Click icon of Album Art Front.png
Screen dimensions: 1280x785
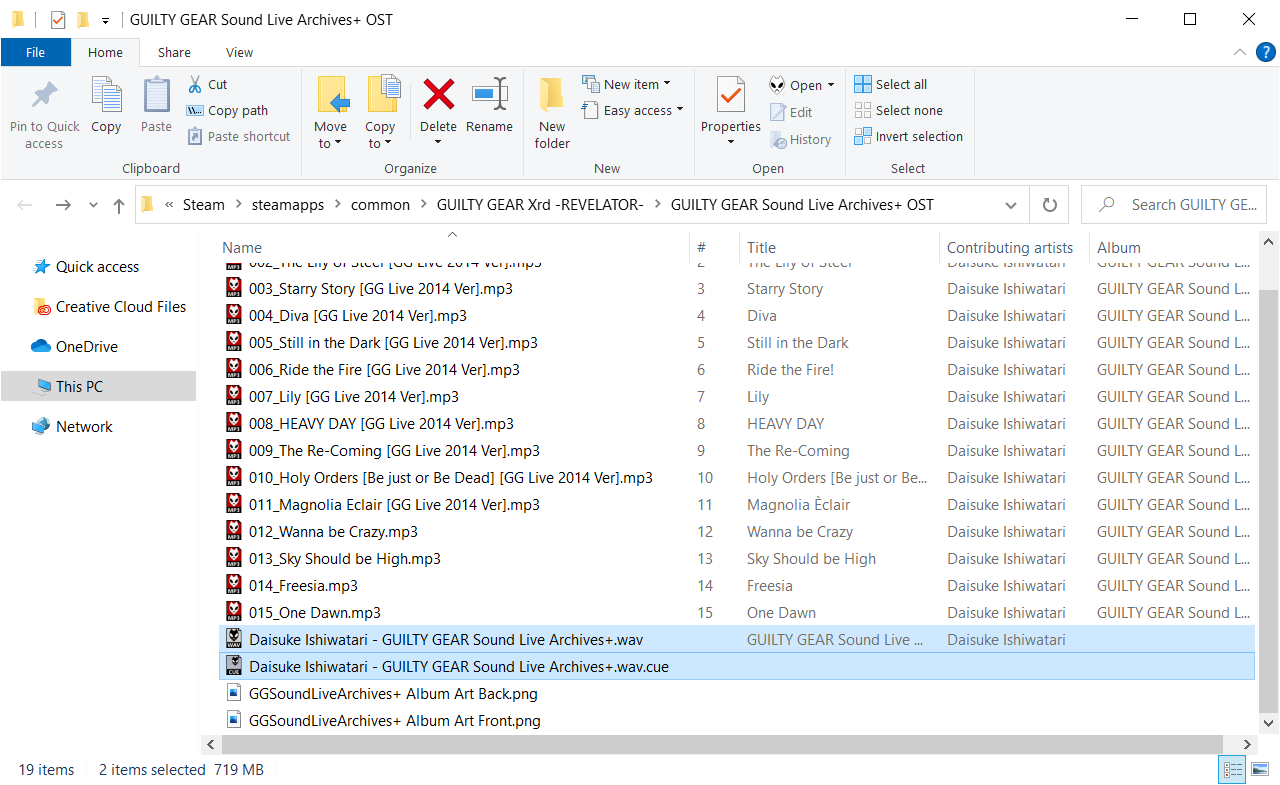pyautogui.click(x=234, y=720)
